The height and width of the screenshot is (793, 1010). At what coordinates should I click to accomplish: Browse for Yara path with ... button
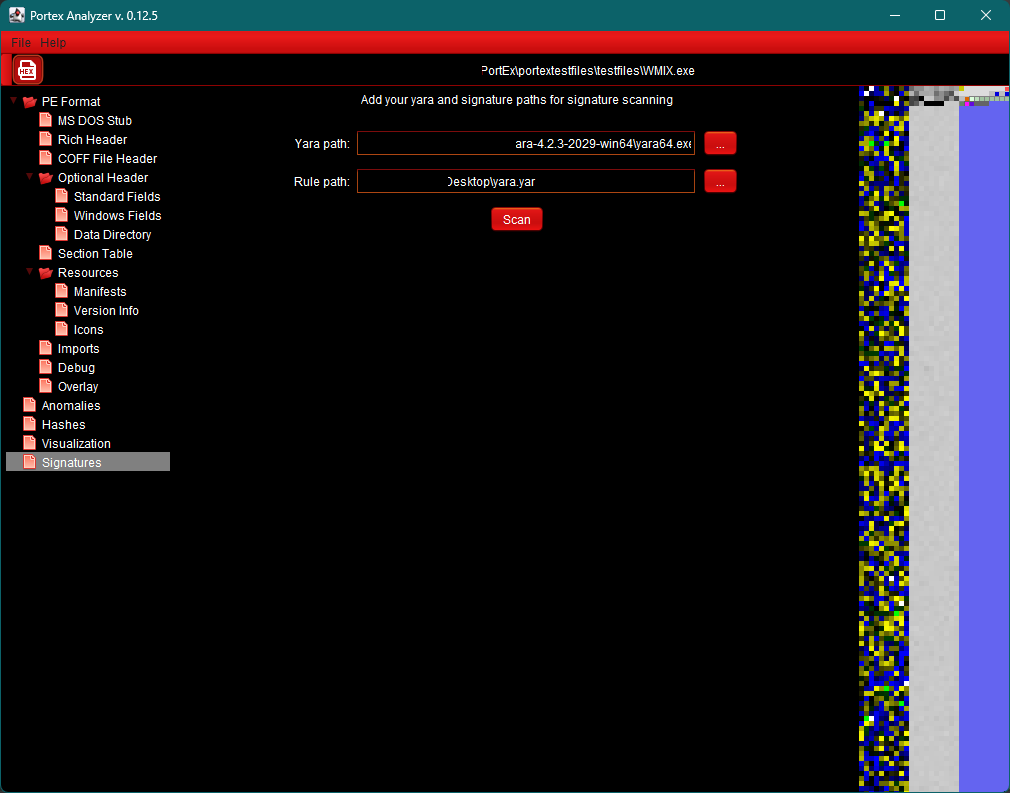(x=720, y=143)
